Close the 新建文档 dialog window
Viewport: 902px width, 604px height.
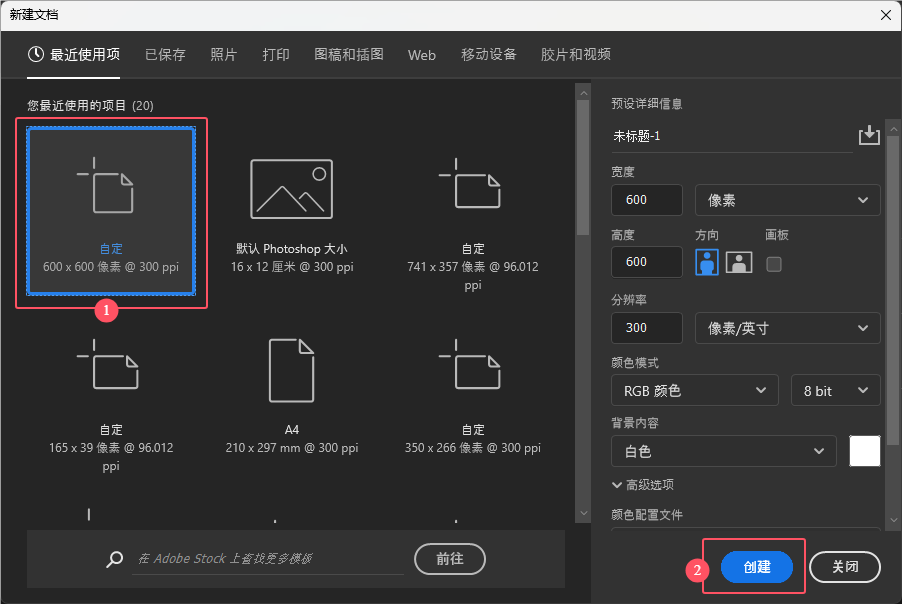point(886,15)
